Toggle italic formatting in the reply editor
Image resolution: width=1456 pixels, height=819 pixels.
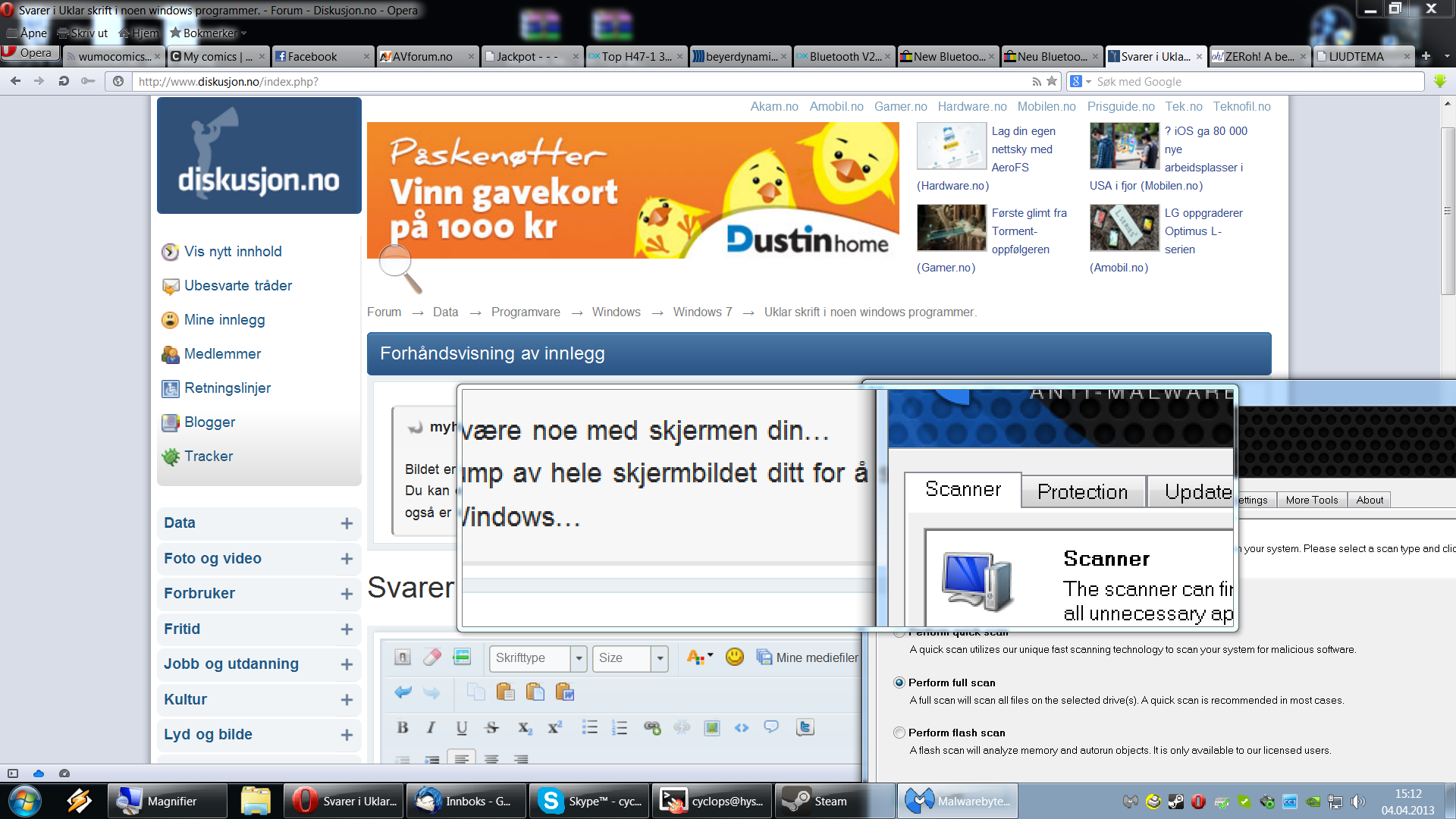click(431, 727)
